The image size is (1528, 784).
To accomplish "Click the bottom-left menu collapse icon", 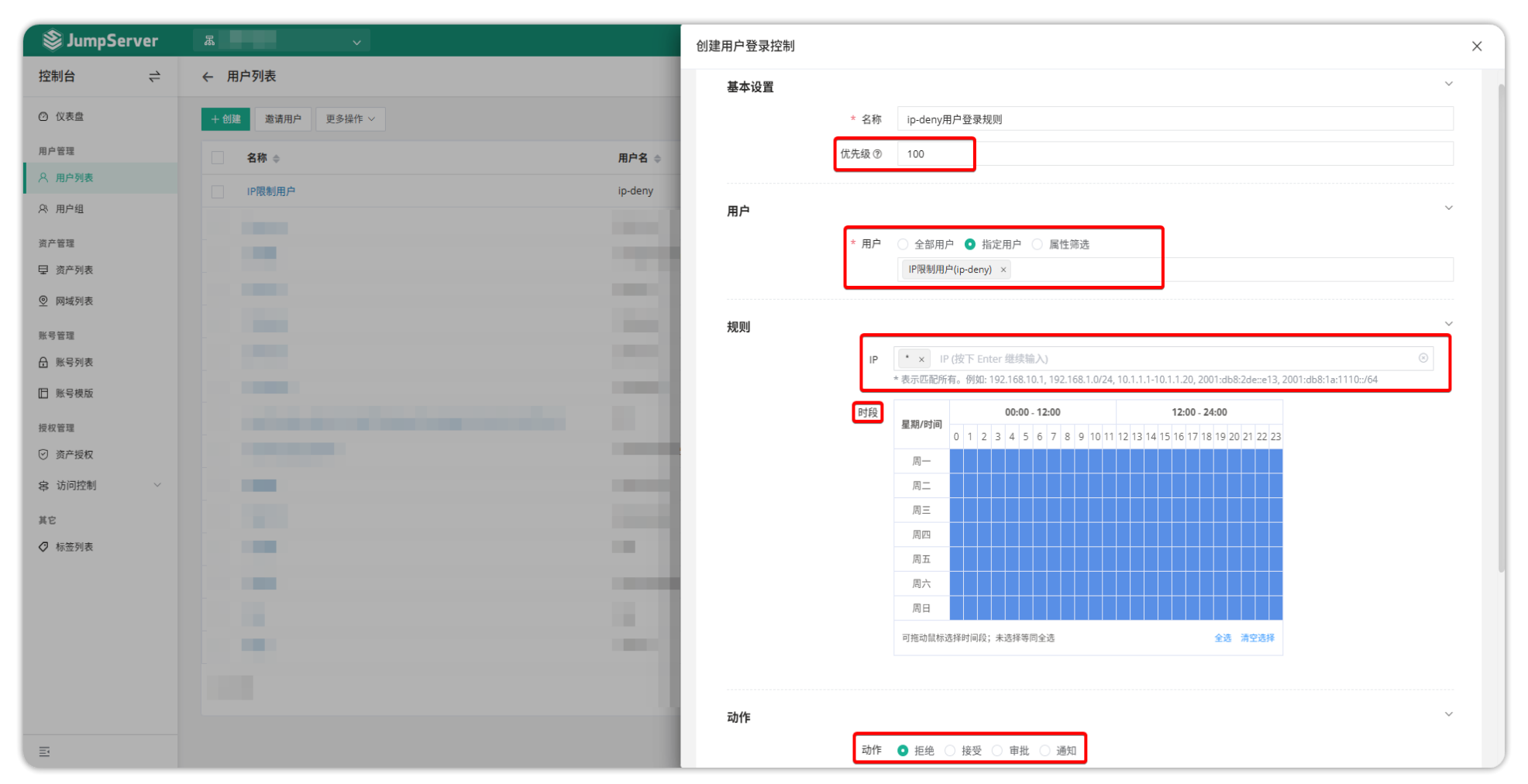I will tap(44, 751).
